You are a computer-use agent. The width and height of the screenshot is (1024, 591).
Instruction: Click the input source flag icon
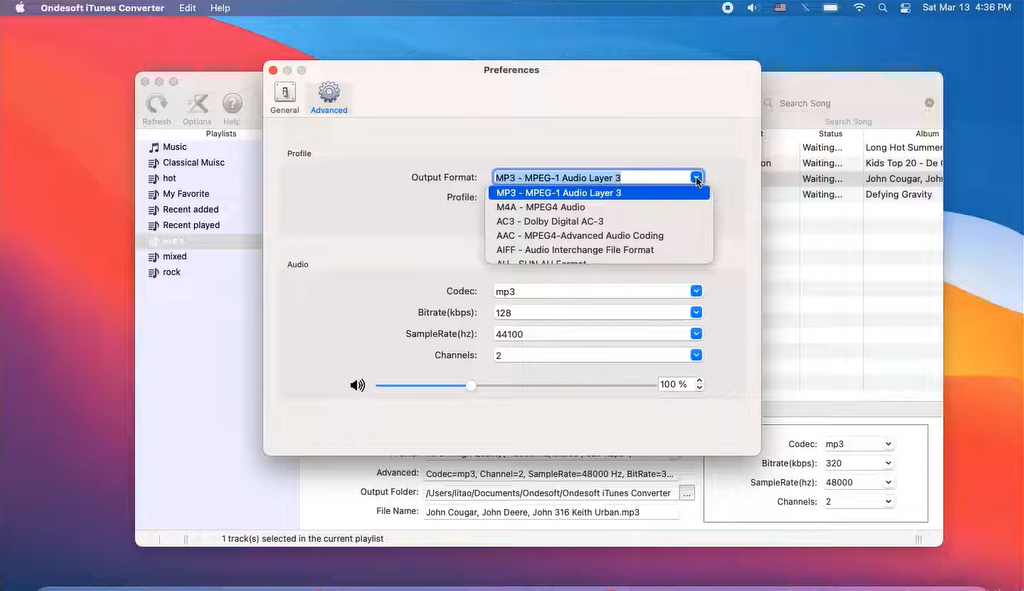[x=780, y=8]
